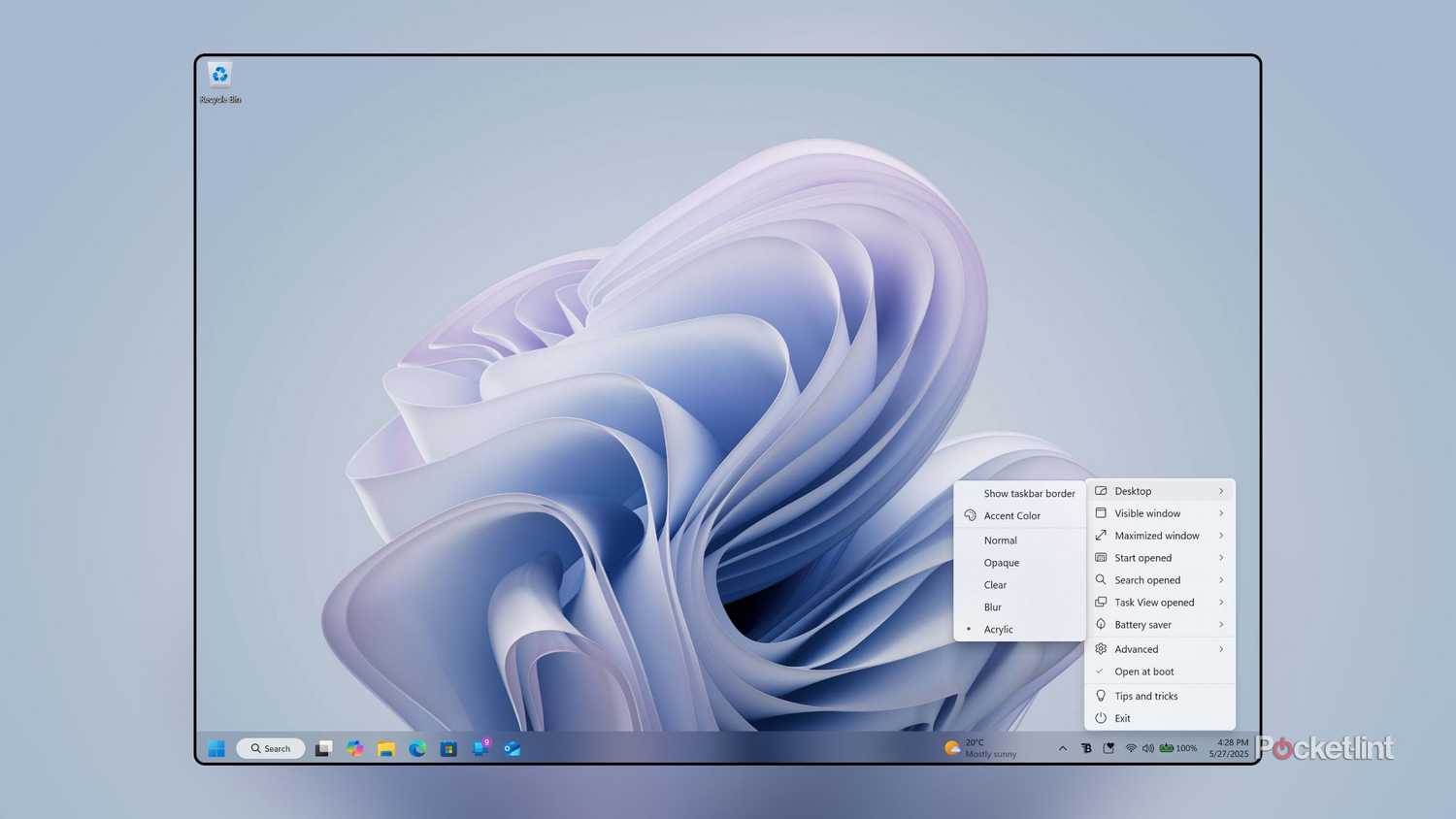
Task: Open Copilot from the taskbar
Action: point(354,748)
